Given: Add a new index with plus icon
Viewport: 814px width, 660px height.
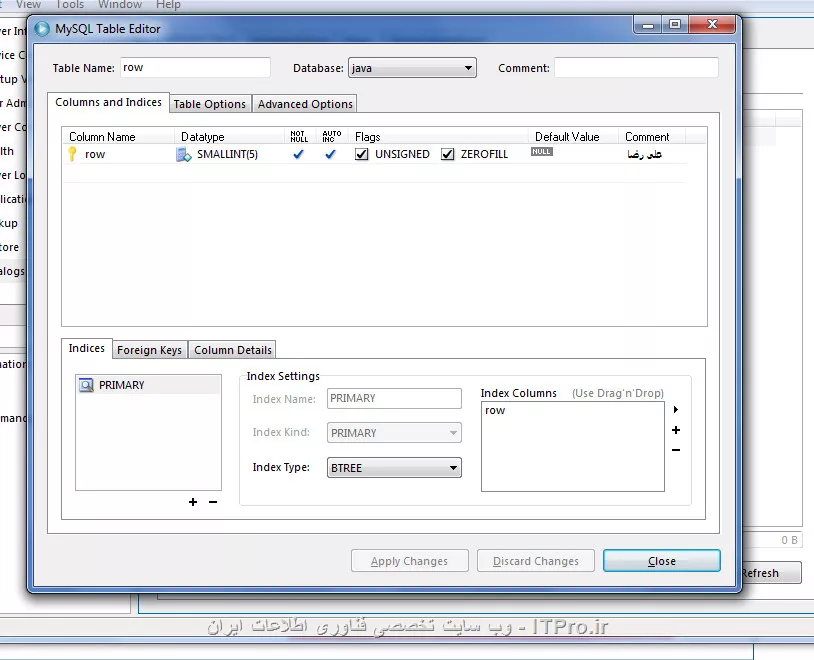Looking at the screenshot, I should click(x=193, y=502).
